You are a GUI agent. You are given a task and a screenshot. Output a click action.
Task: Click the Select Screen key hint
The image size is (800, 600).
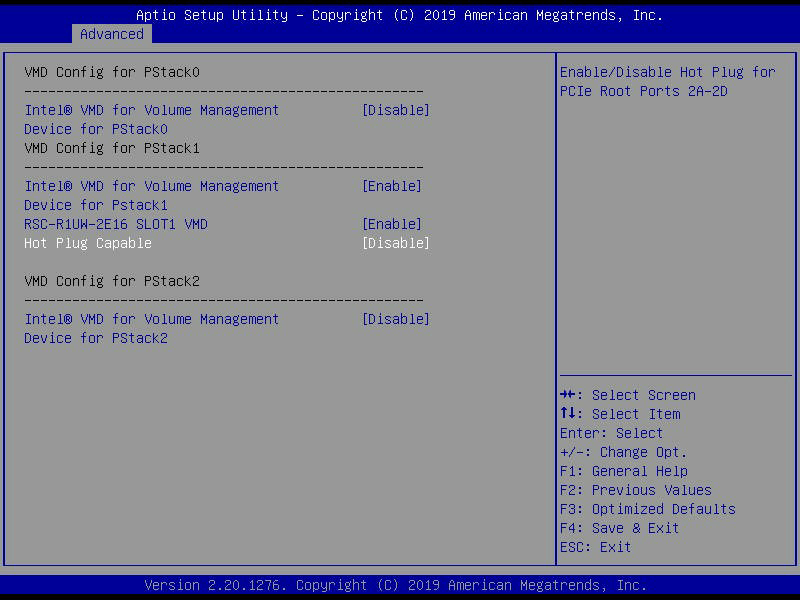(628, 395)
